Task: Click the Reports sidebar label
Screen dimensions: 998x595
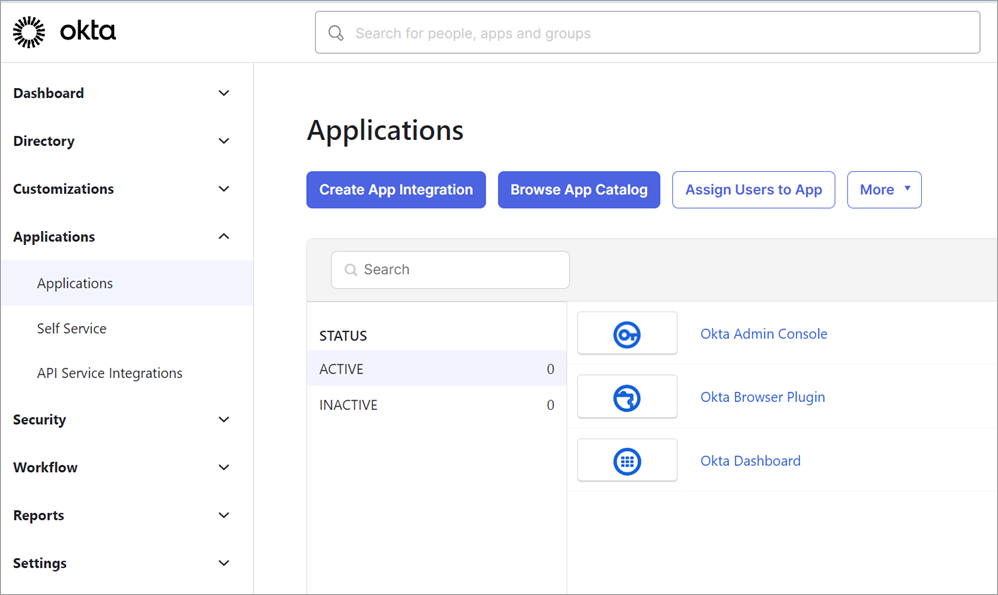Action: click(39, 515)
